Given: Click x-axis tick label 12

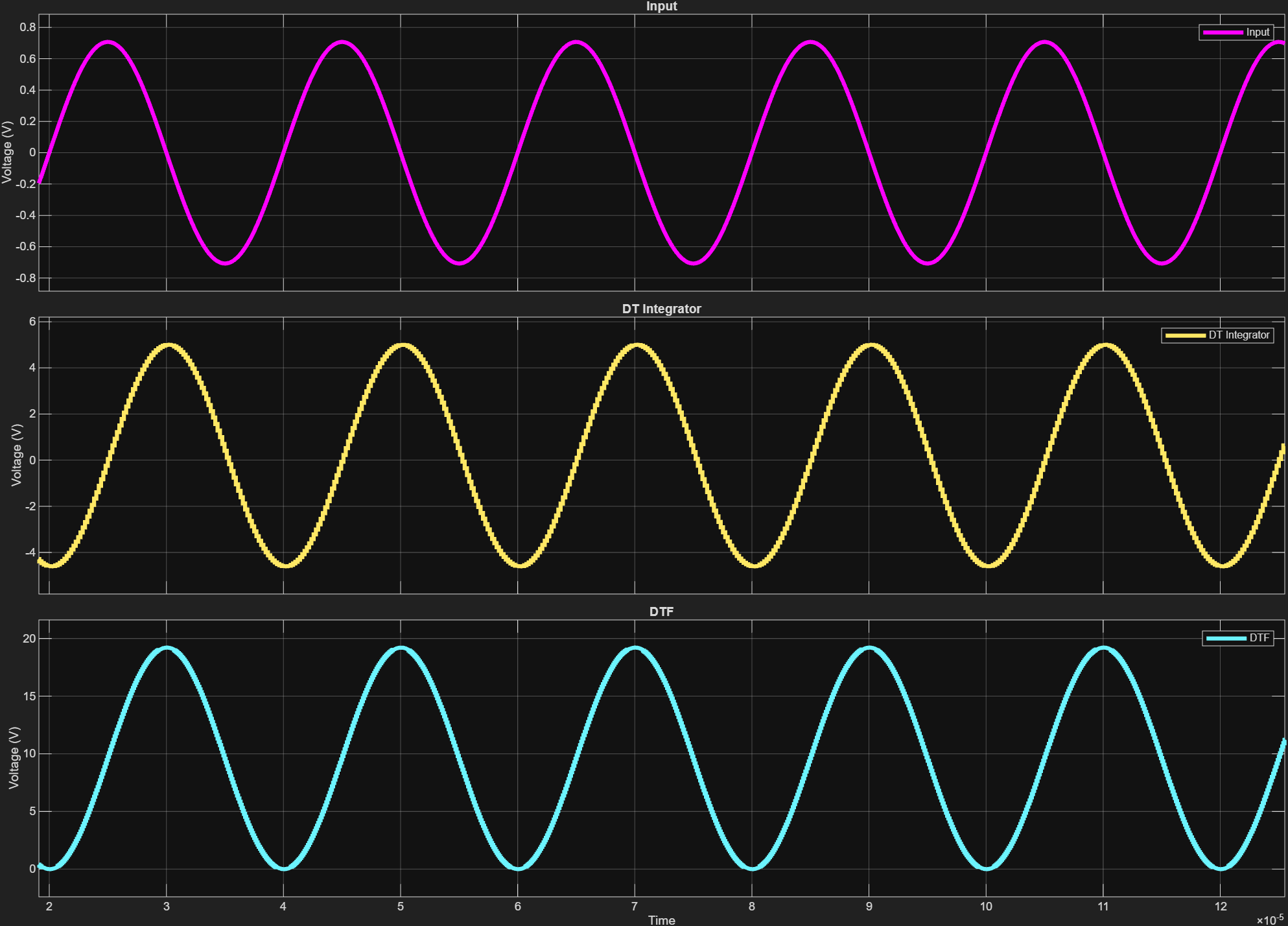Looking at the screenshot, I should point(1220,907).
